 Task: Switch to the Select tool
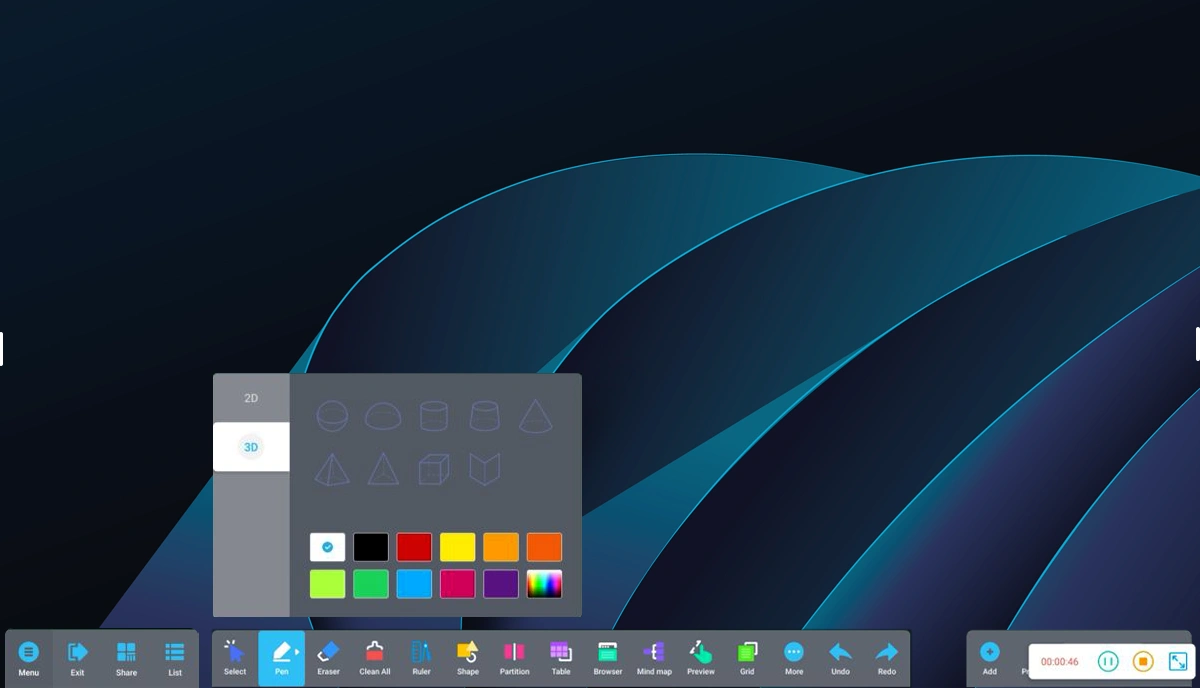coord(234,657)
